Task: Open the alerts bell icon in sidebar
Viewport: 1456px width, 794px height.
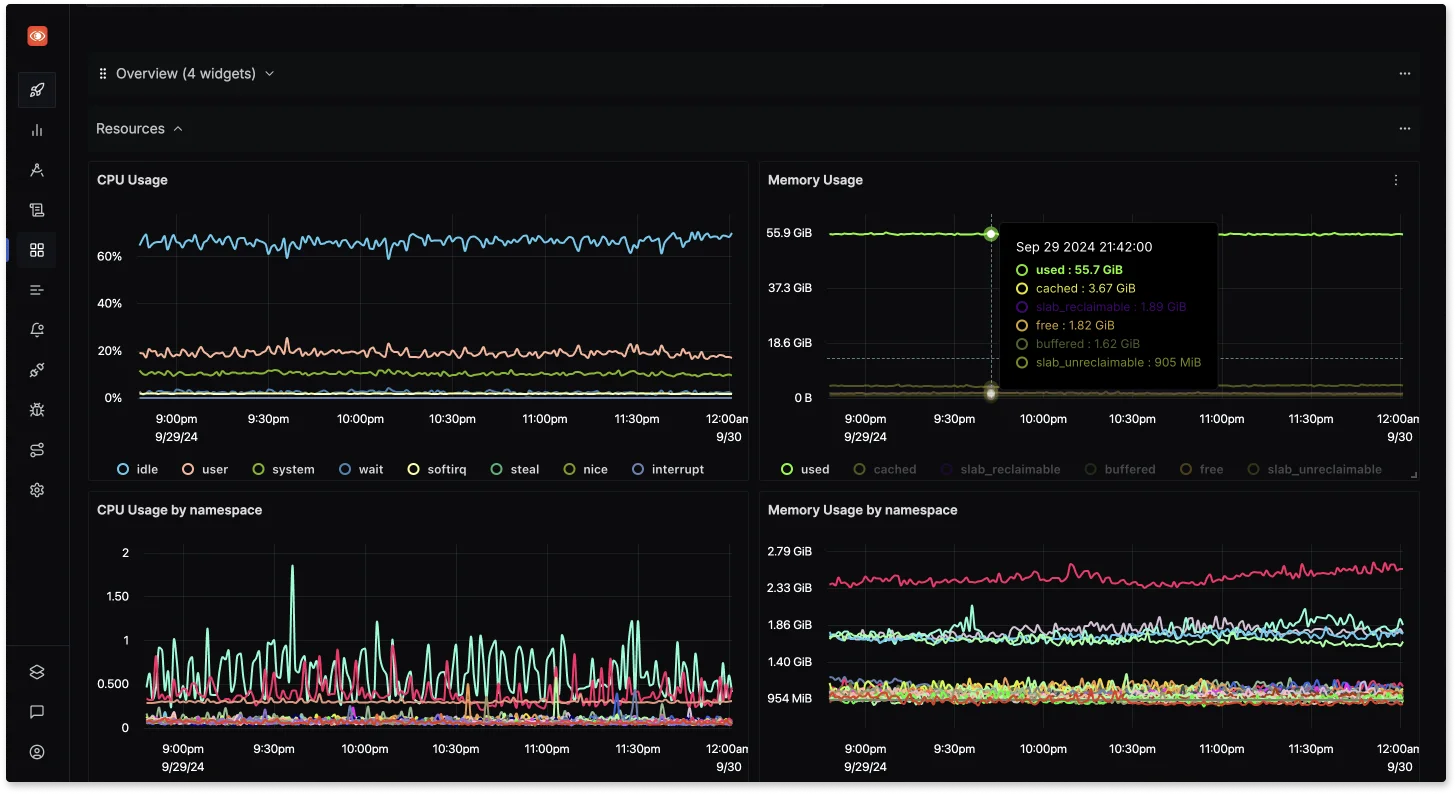Action: (36, 330)
